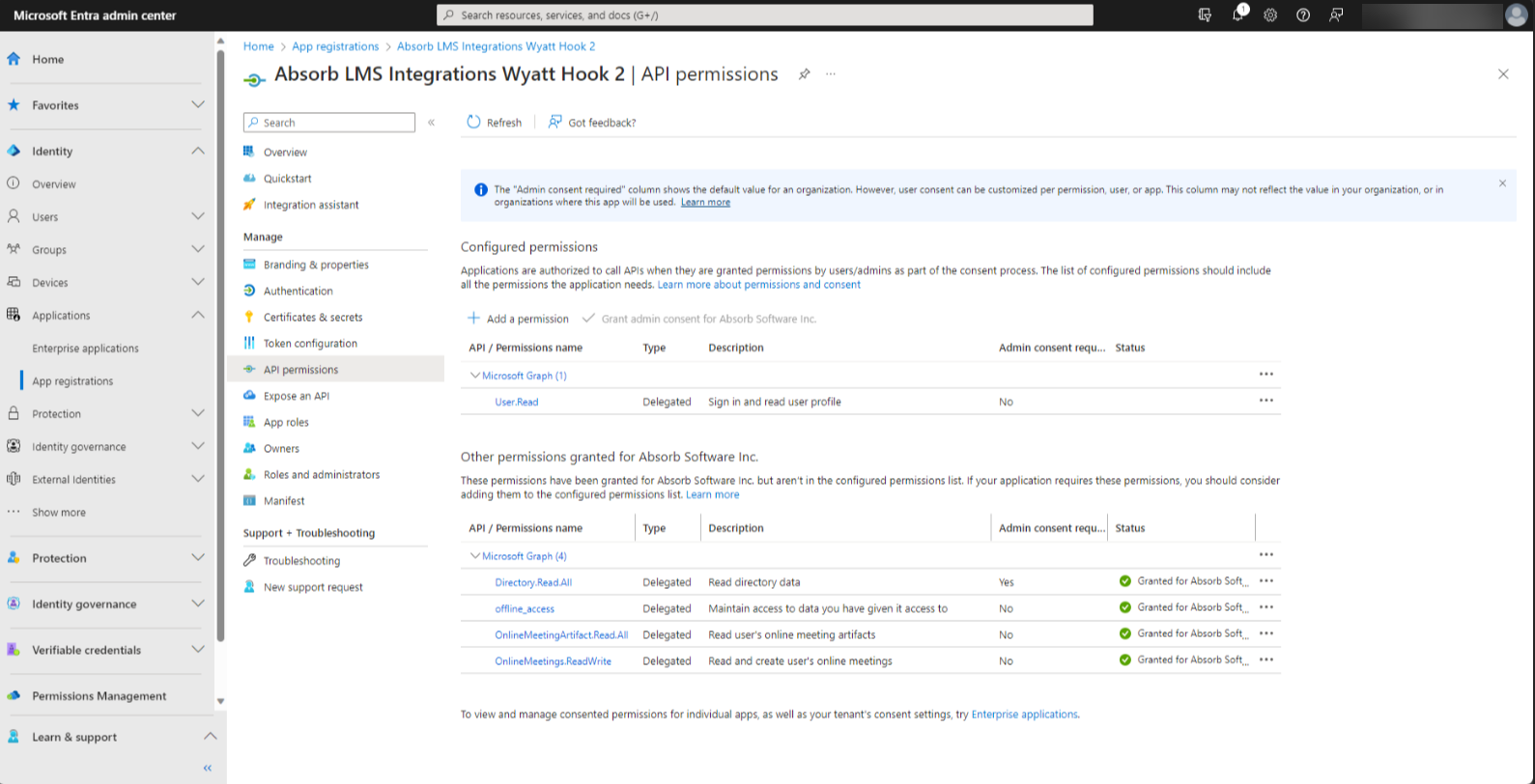This screenshot has height=784, width=1535.
Task: Click the left sidebar scrollbar
Action: (221, 348)
